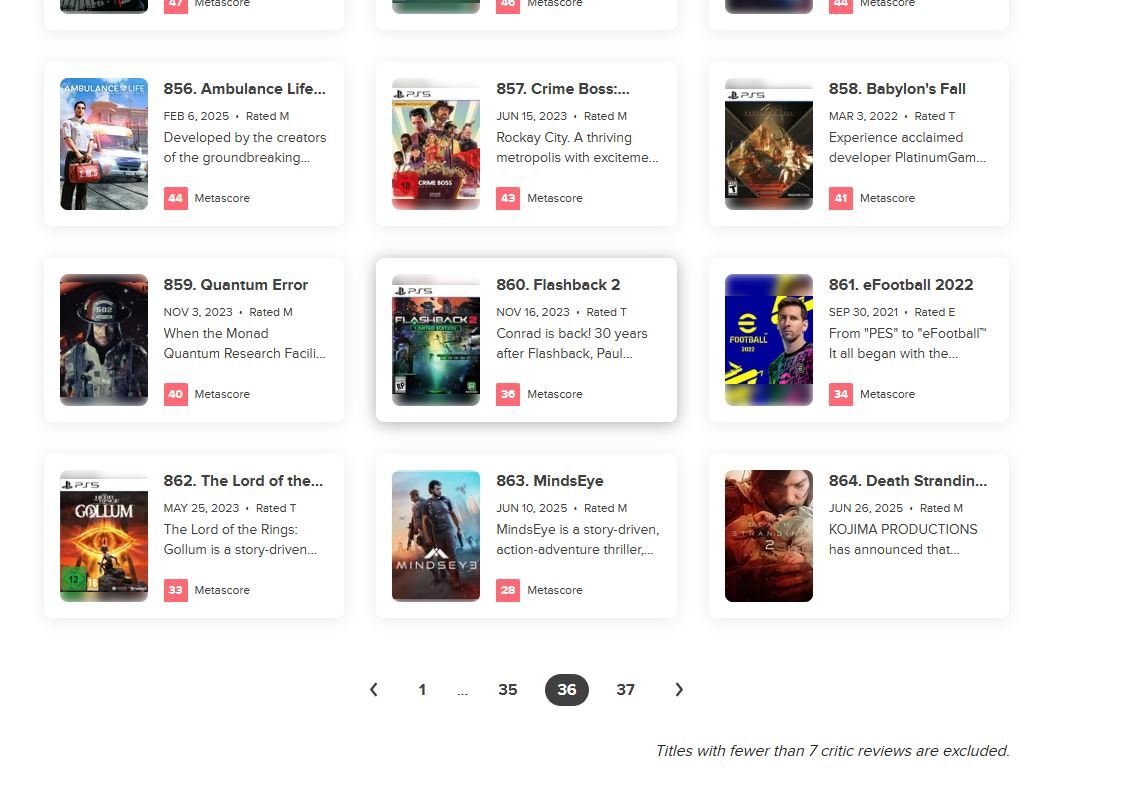This screenshot has width=1124, height=807.
Task: Click the NOV 3, 2023 release date
Action: pyautogui.click(x=198, y=312)
